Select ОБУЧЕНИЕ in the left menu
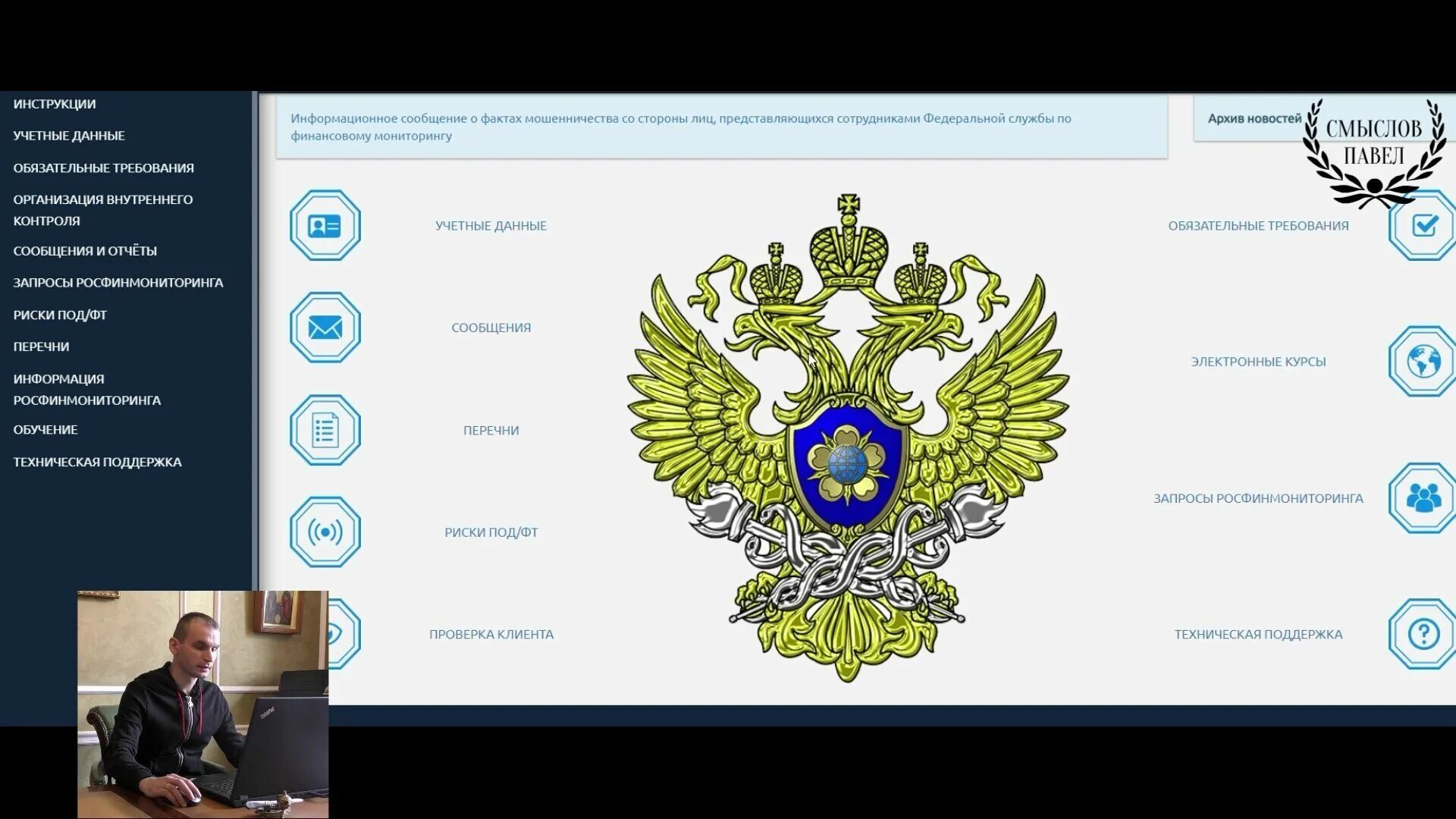 click(45, 430)
